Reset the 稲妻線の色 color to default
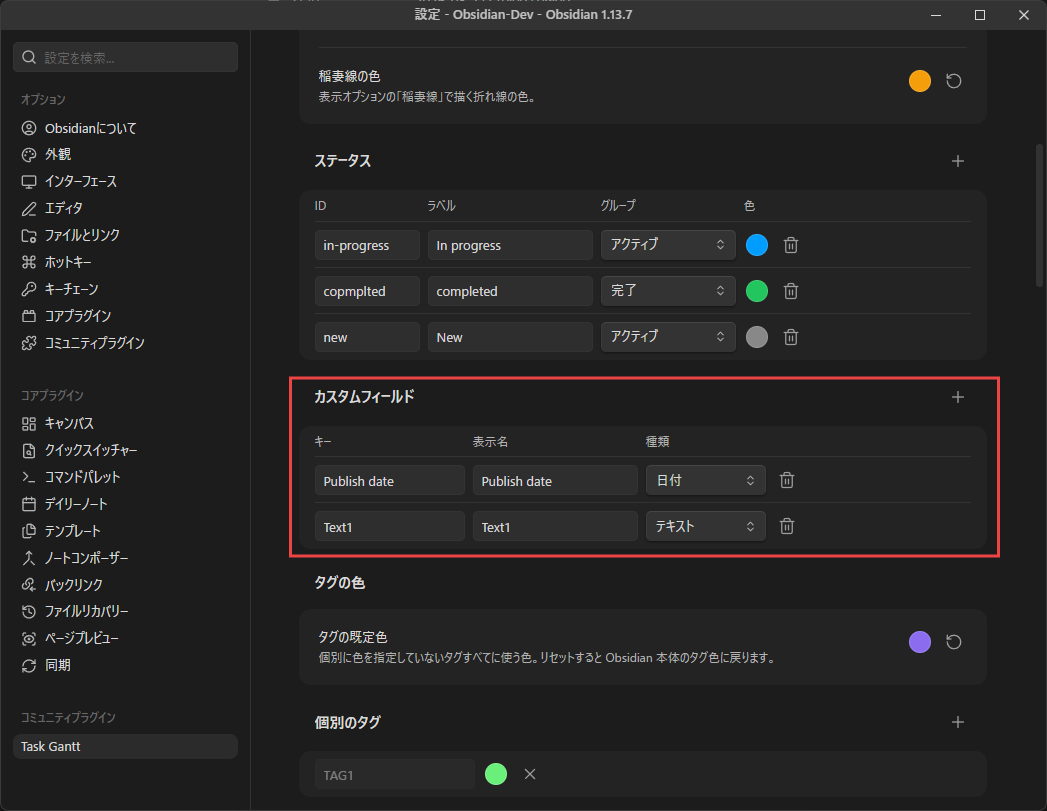Viewport: 1047px width, 811px height. (954, 81)
